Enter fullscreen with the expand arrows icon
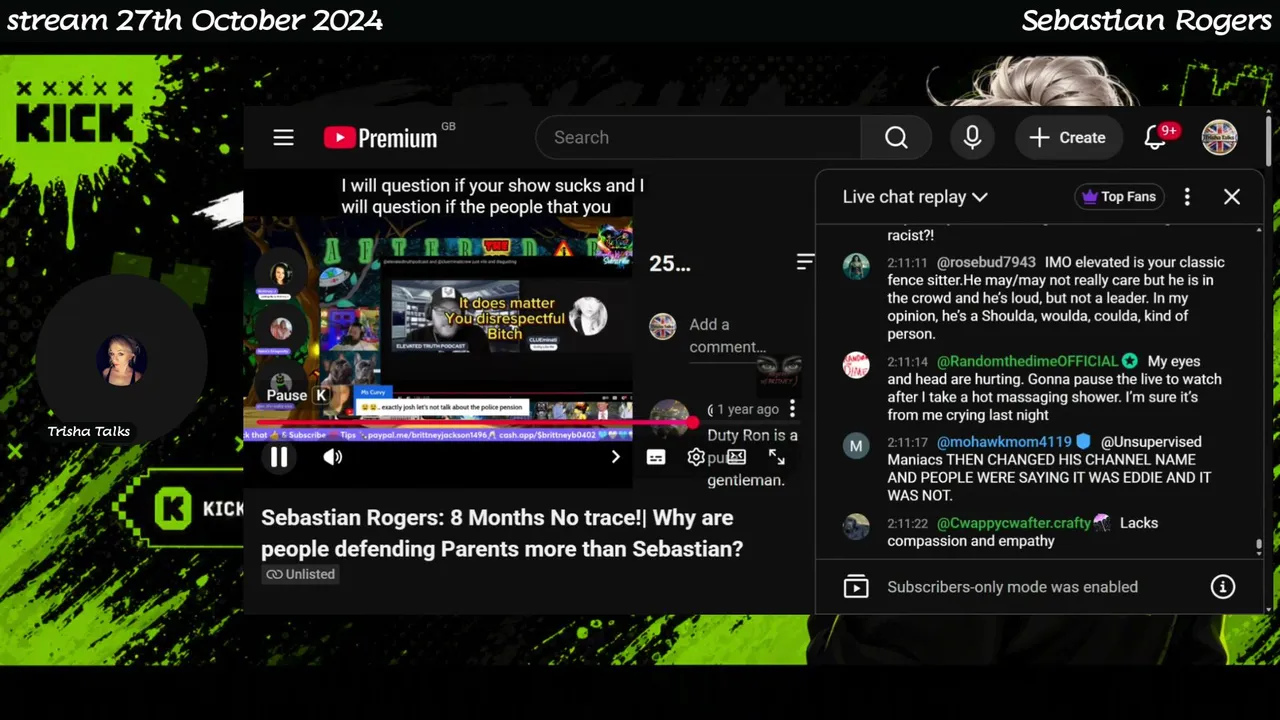Image resolution: width=1280 pixels, height=720 pixels. coord(777,457)
